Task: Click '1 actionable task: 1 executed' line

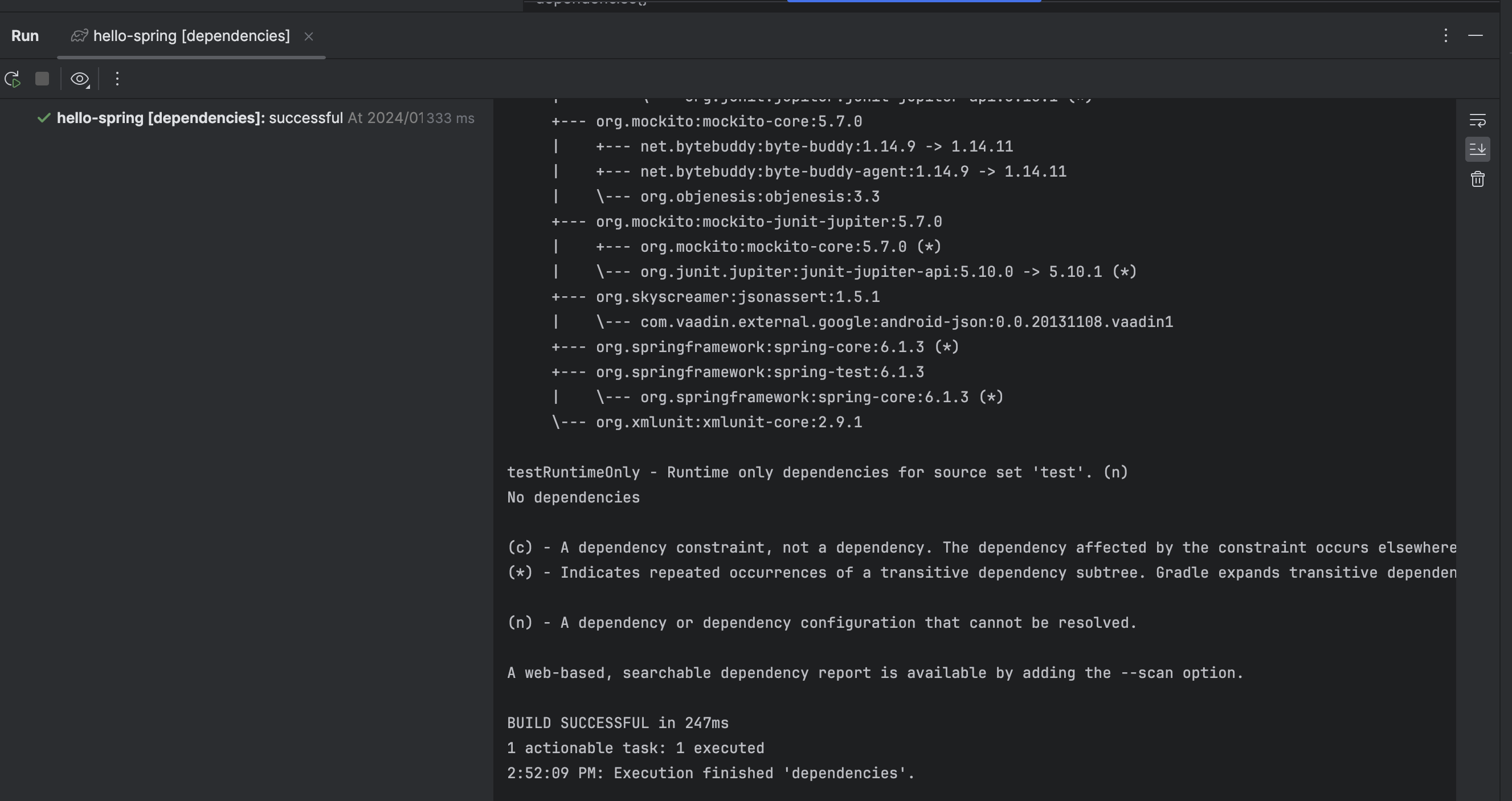Action: pos(636,749)
